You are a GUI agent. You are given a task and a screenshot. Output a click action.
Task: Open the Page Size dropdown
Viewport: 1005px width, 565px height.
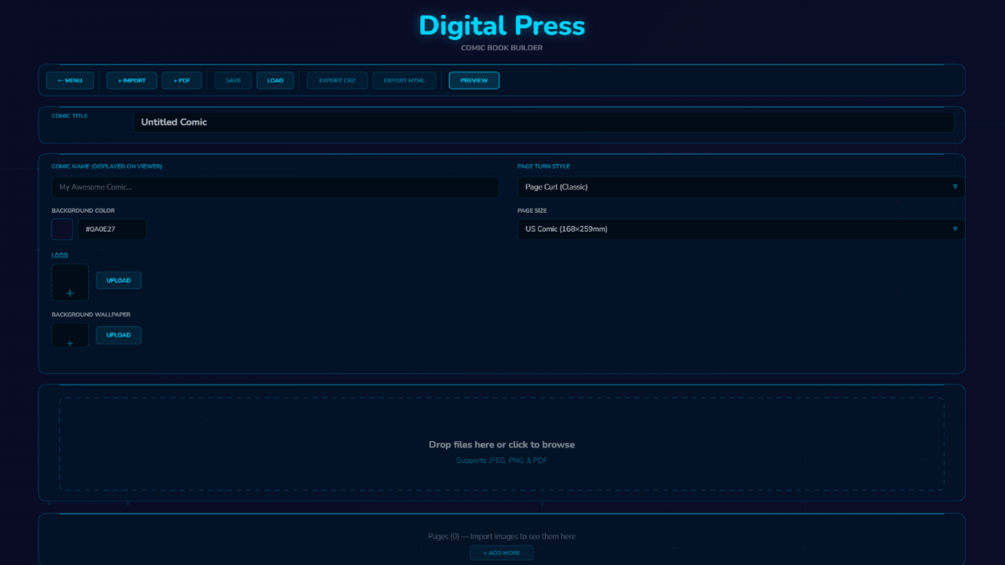(740, 229)
